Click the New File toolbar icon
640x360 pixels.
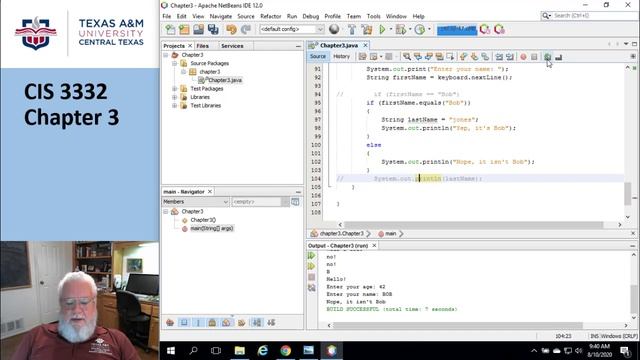[170, 29]
